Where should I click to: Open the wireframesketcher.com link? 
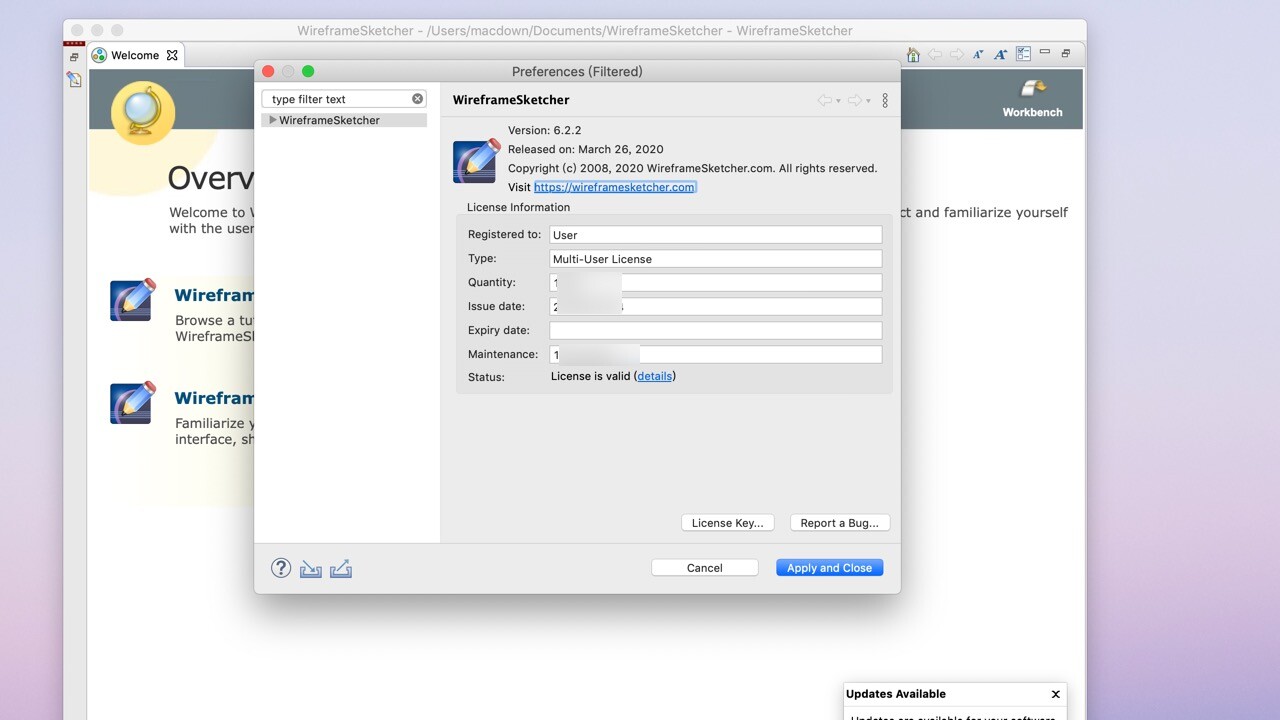coord(614,187)
